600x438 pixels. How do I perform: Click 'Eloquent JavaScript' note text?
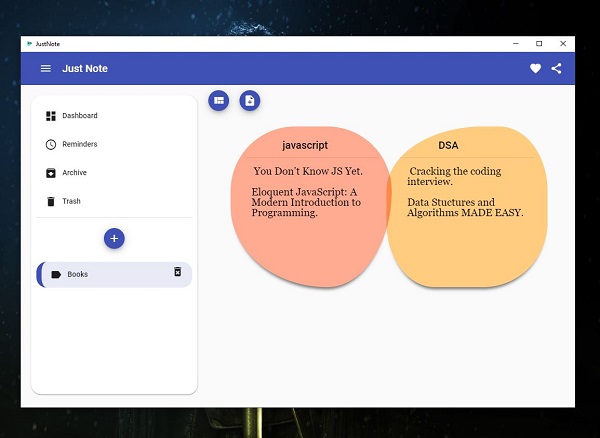[x=306, y=202]
